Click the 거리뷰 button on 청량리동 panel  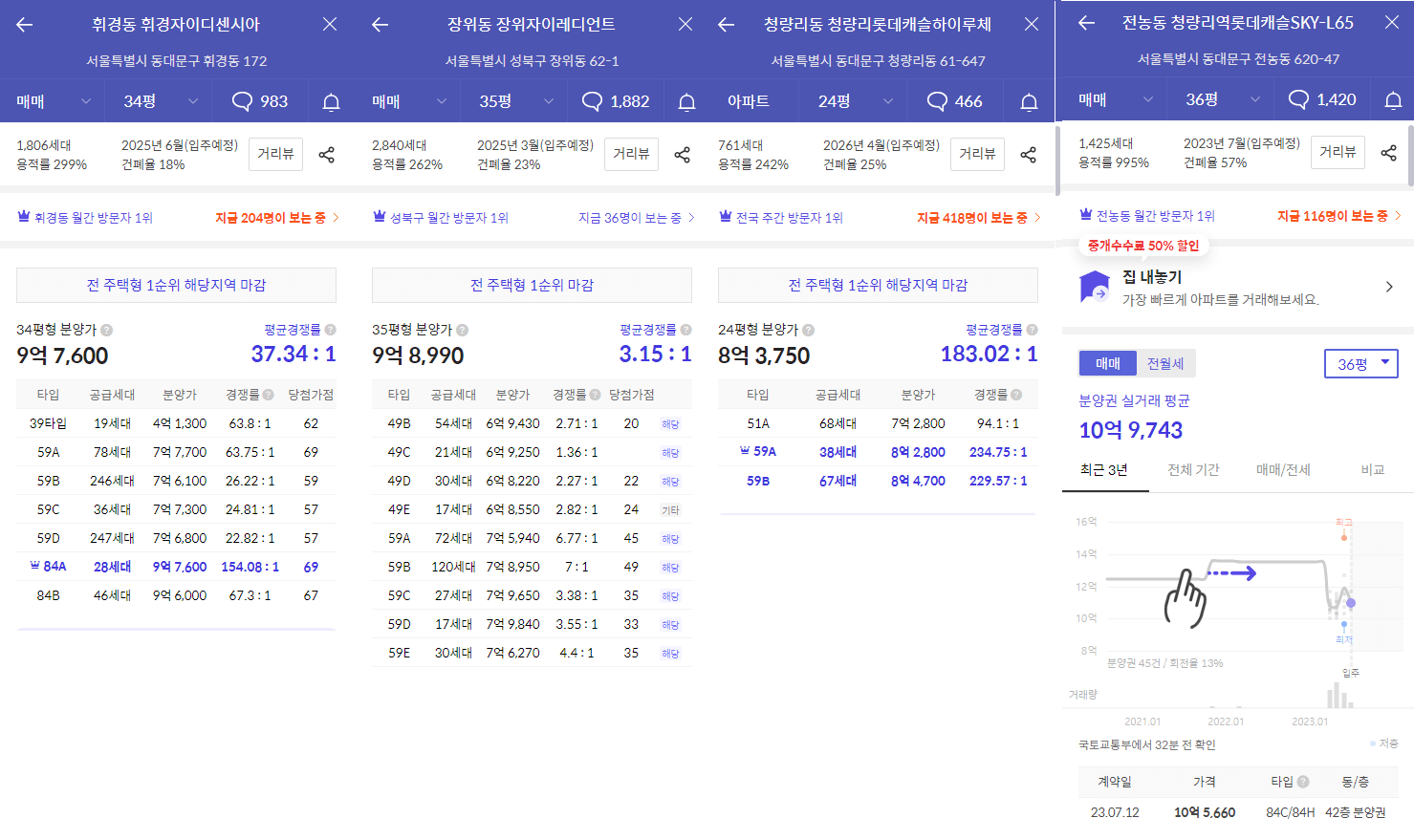pos(976,153)
